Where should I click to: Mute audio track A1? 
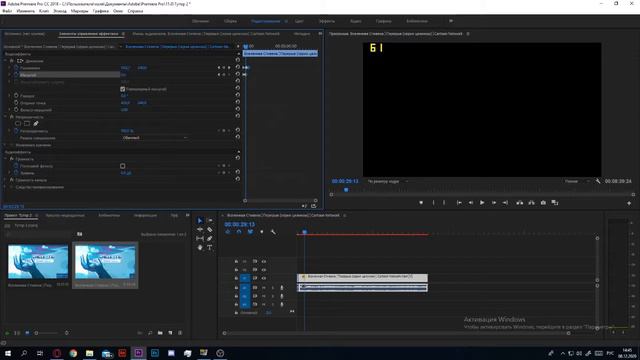[x=264, y=288]
